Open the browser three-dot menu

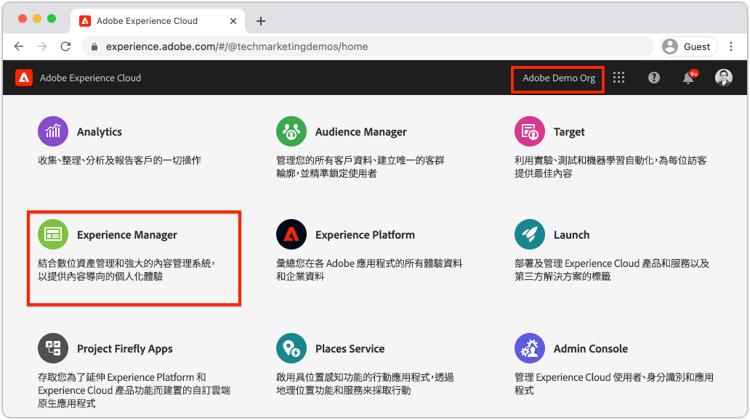[x=731, y=46]
